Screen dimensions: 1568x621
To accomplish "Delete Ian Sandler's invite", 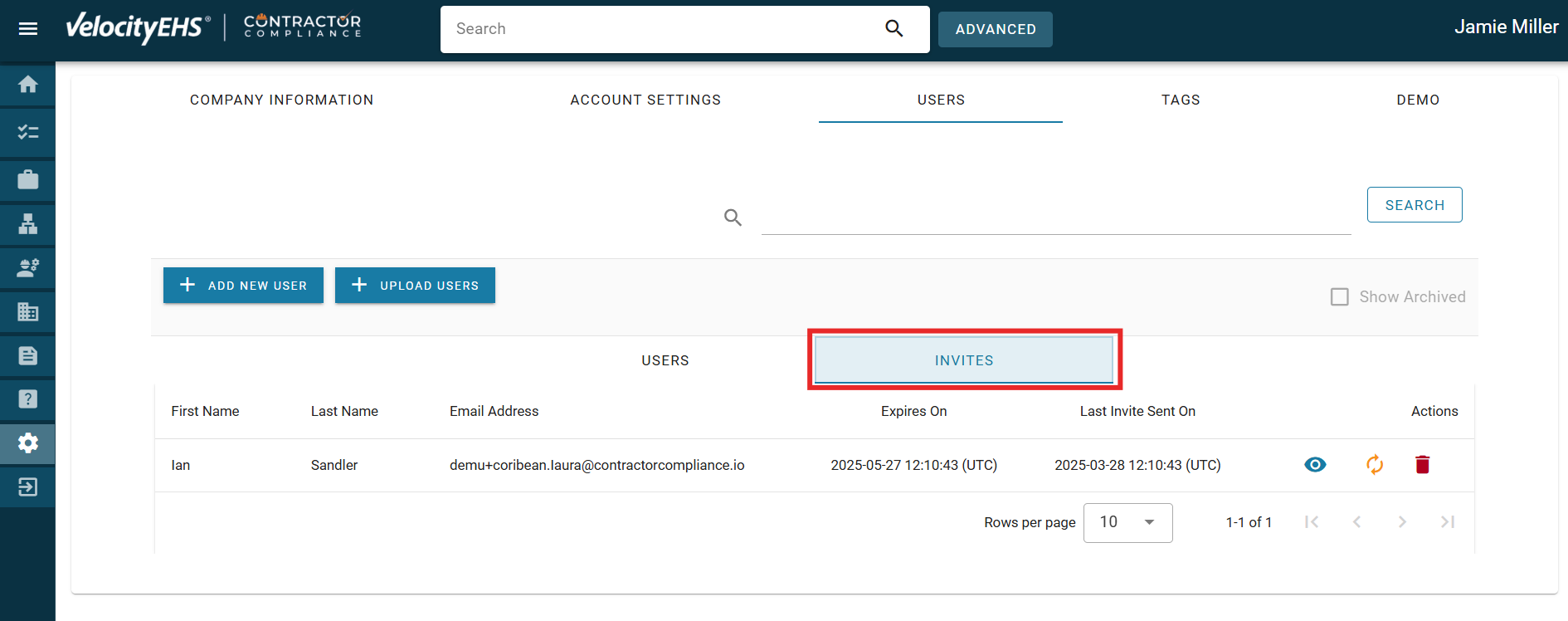I will (1422, 465).
